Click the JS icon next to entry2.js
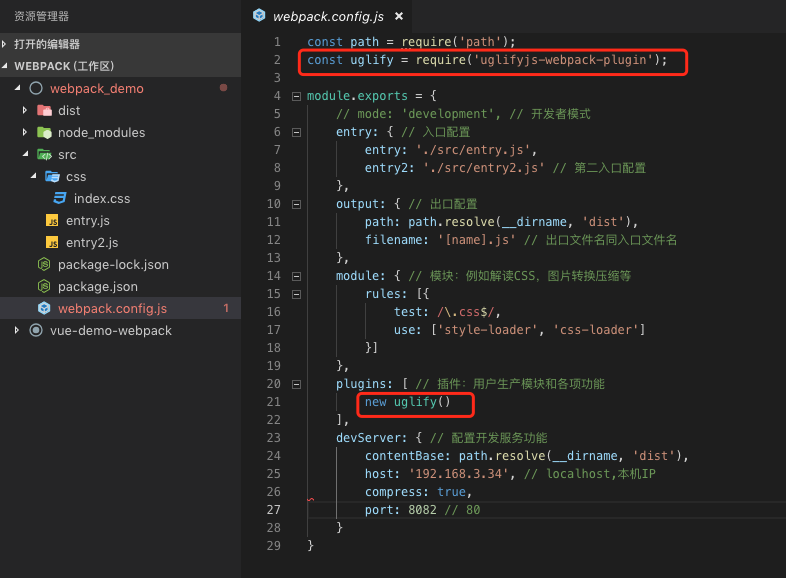 (52, 243)
